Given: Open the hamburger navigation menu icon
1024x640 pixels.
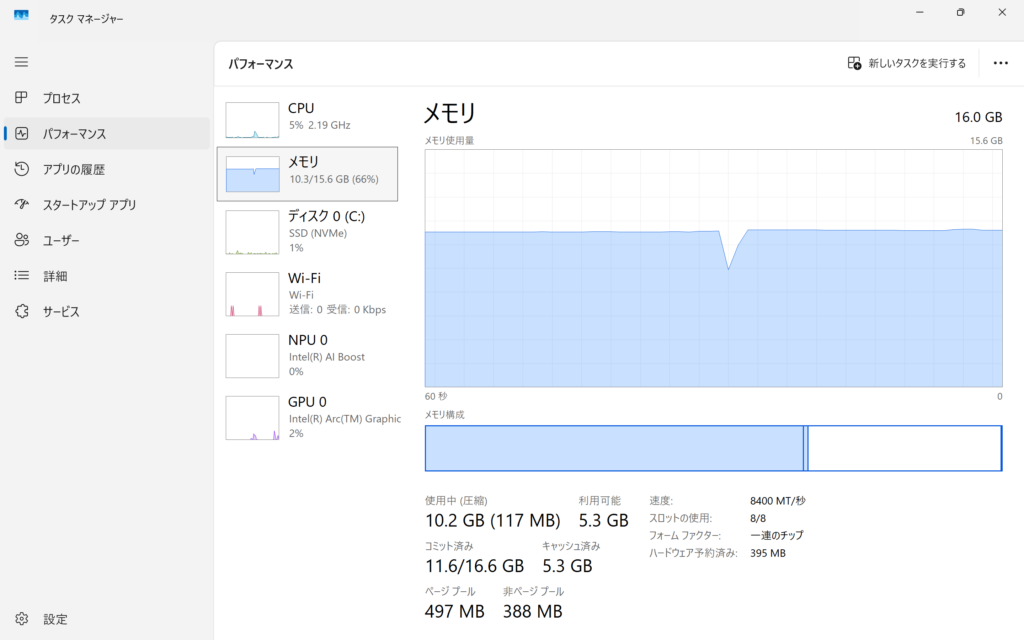Looking at the screenshot, I should click(x=22, y=62).
